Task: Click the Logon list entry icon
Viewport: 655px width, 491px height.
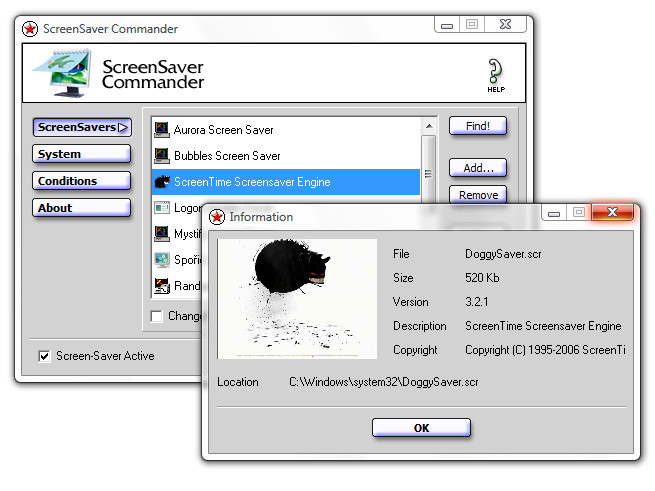Action: click(162, 208)
